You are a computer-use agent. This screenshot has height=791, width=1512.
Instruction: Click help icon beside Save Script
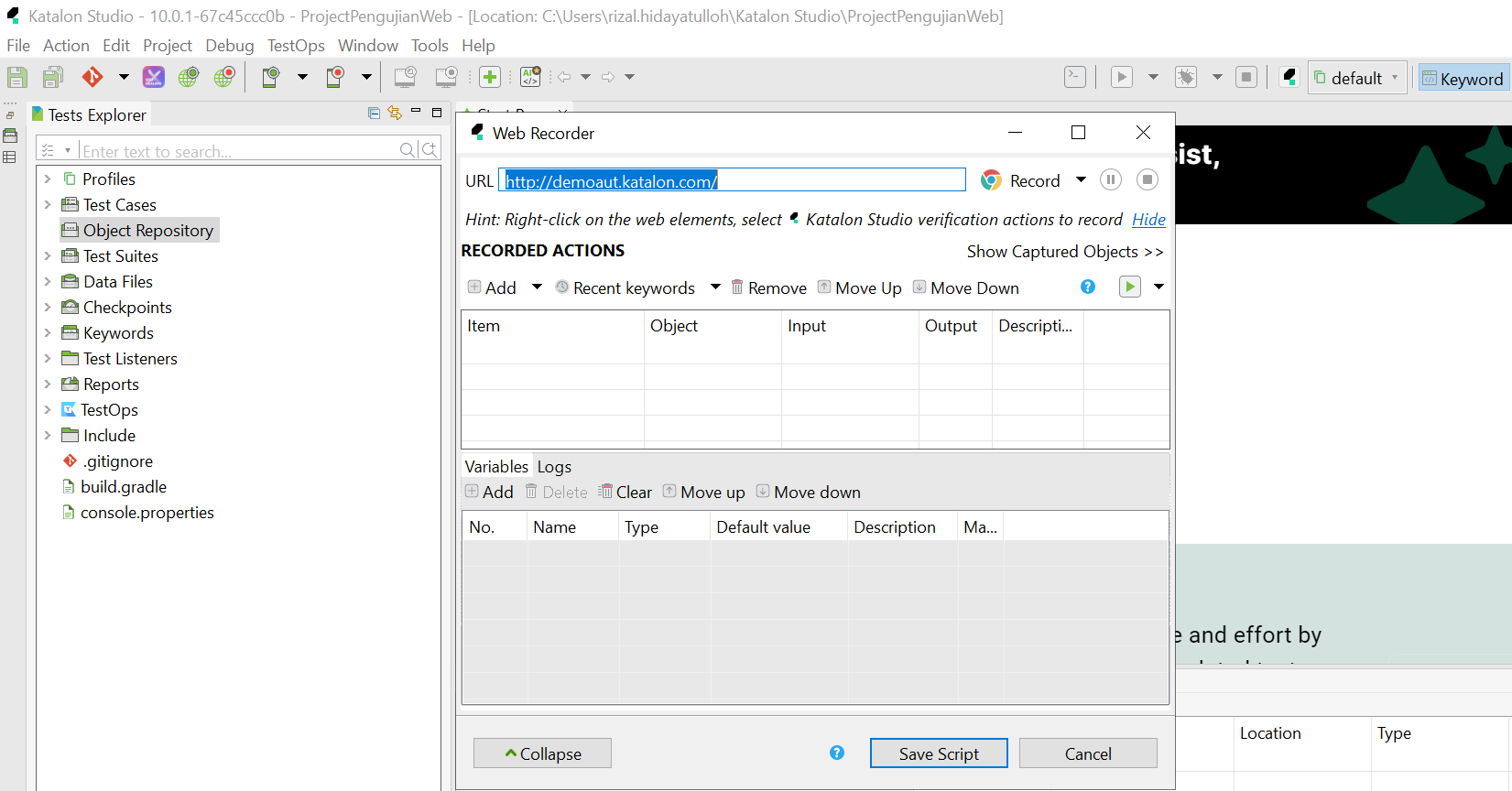837,753
